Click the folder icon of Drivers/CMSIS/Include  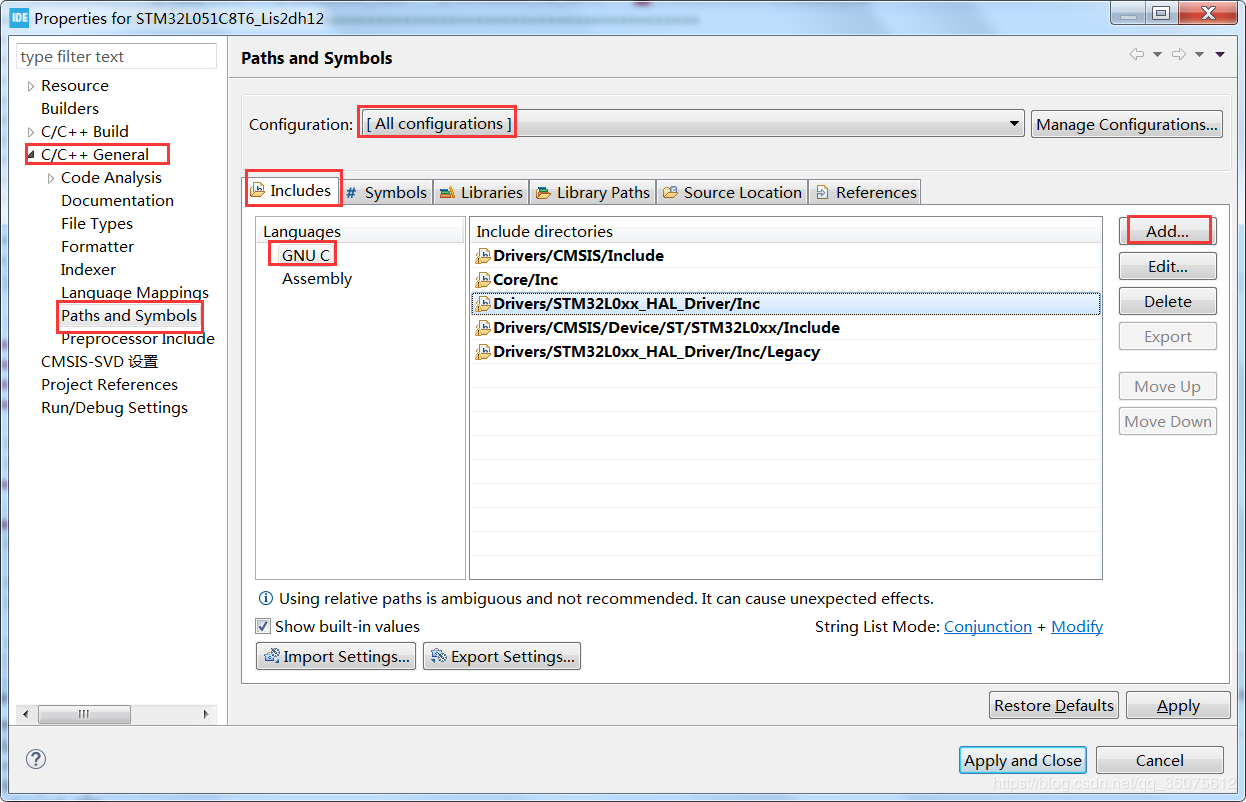[483, 256]
